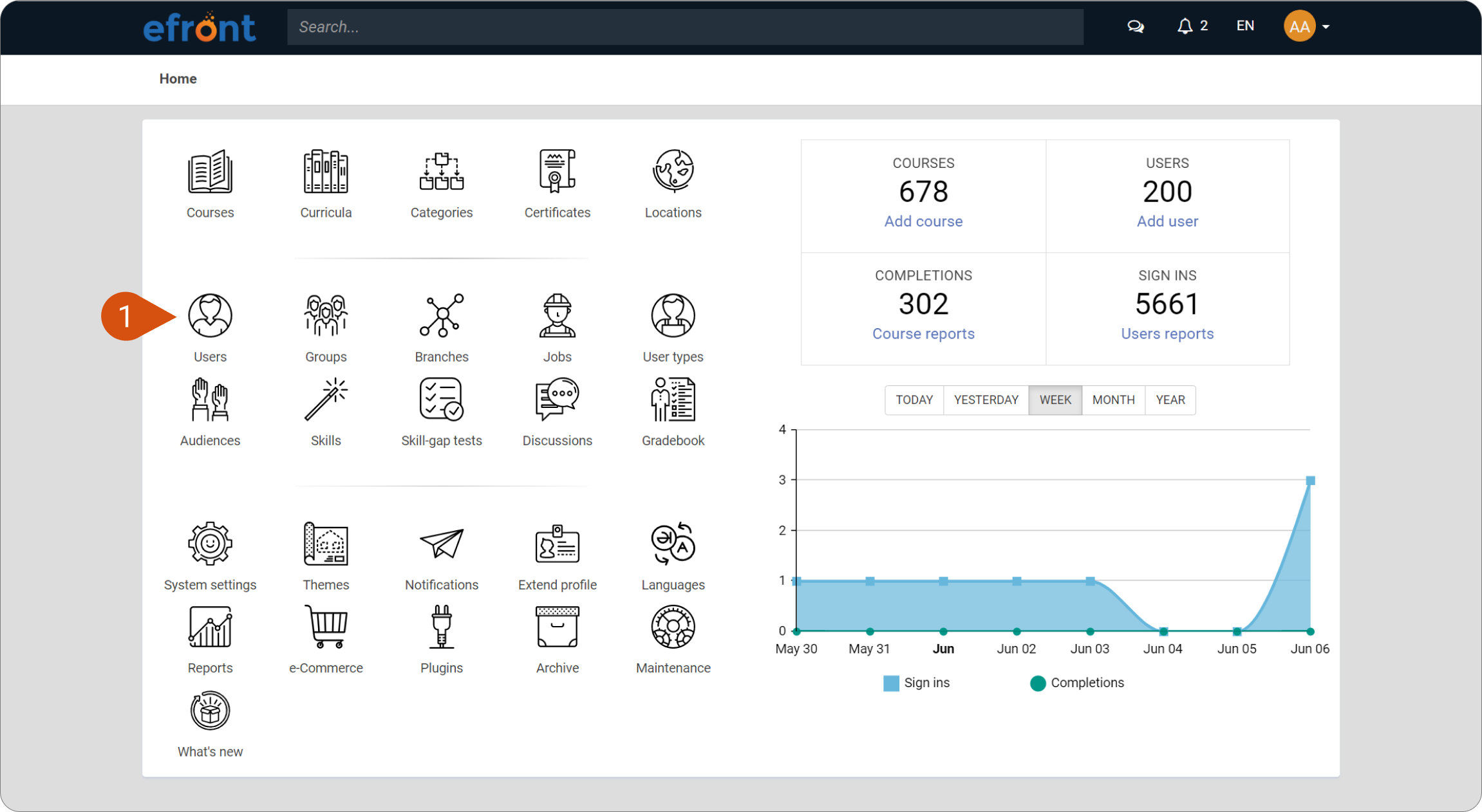The image size is (1482, 812).
Task: Open Users reports link
Action: [1167, 334]
